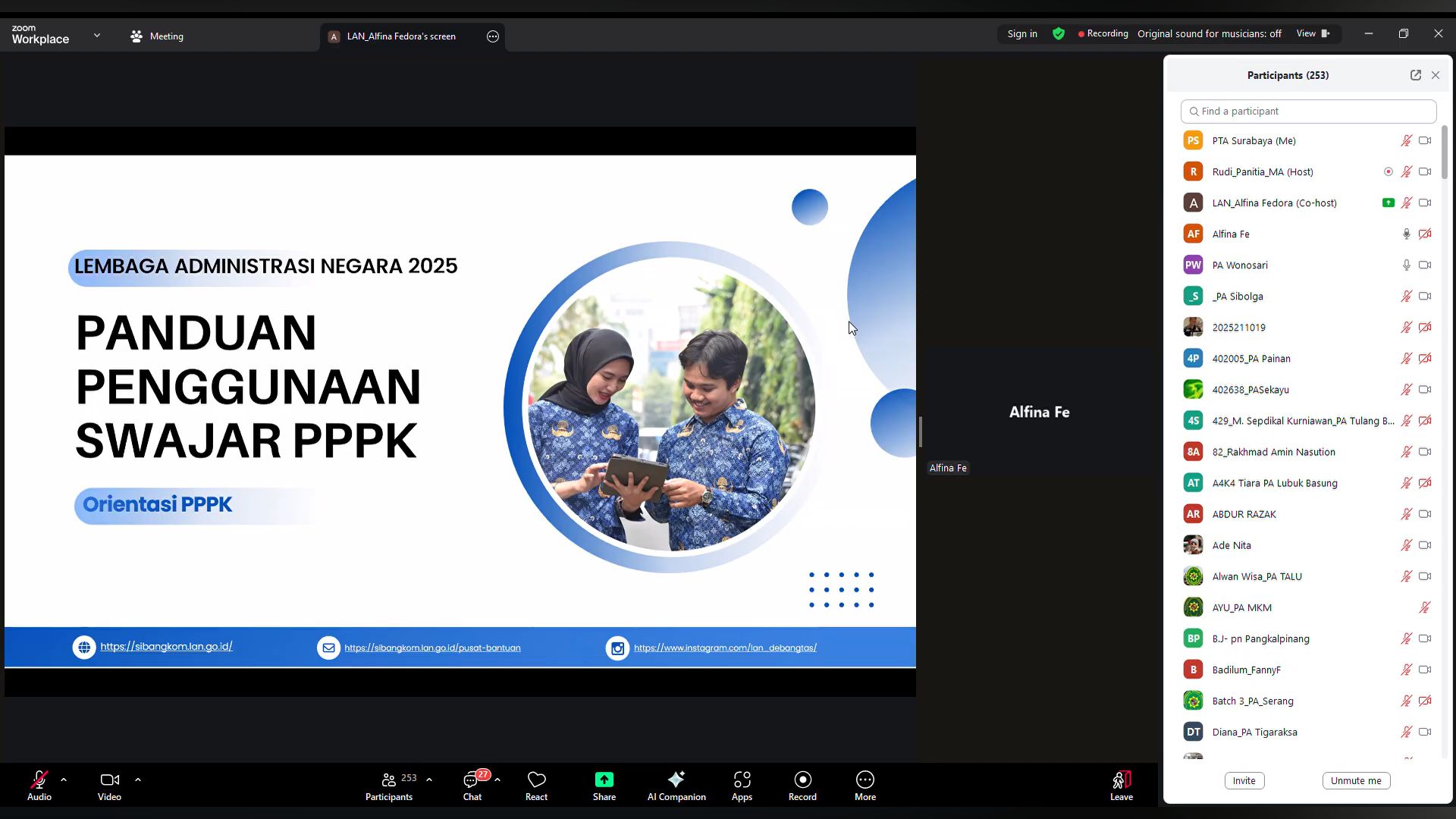This screenshot has height=819, width=1456.
Task: Mute PA Wonosari's microphone
Action: pos(1405,265)
